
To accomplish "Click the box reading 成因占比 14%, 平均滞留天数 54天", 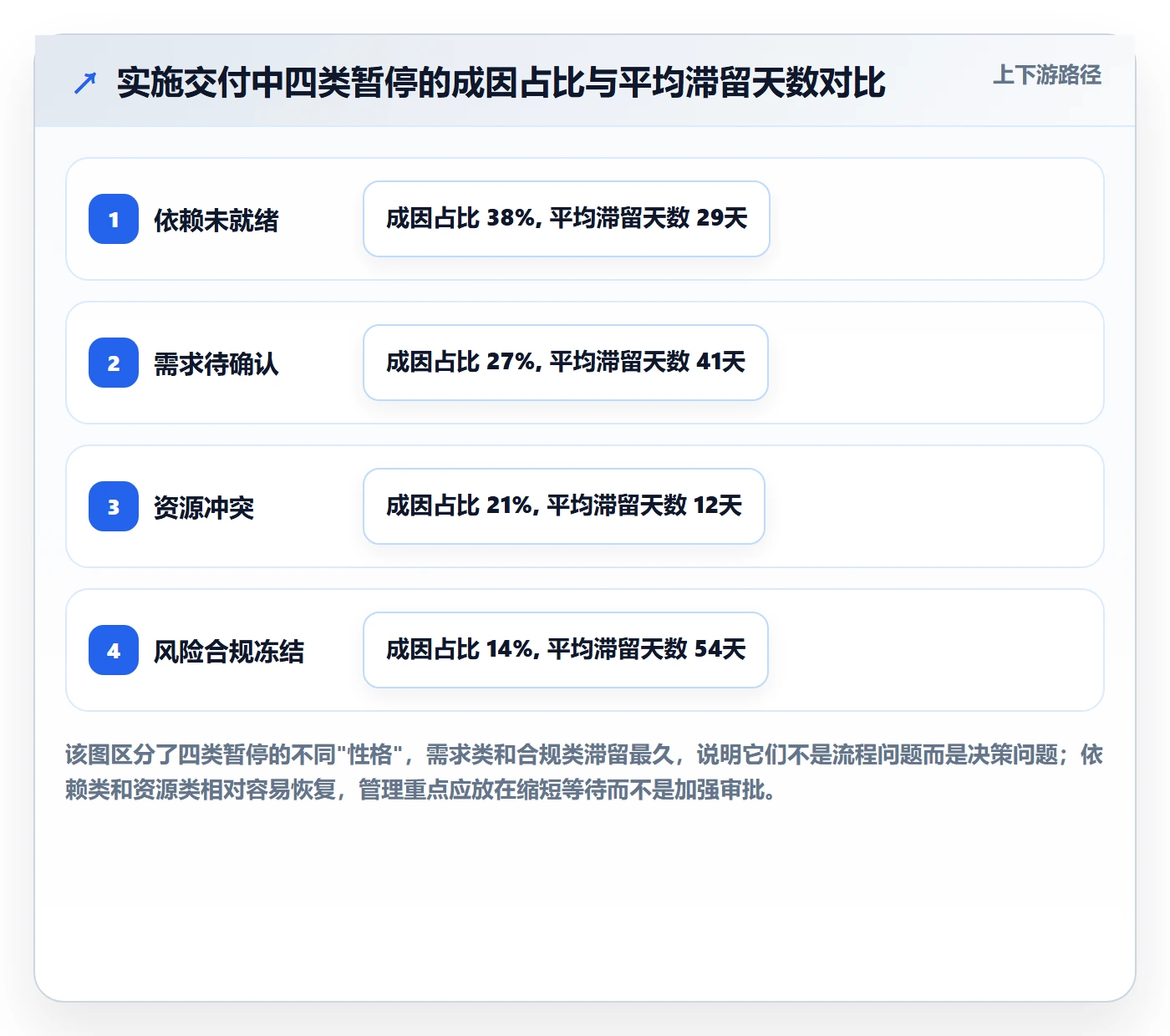I will (x=566, y=650).
